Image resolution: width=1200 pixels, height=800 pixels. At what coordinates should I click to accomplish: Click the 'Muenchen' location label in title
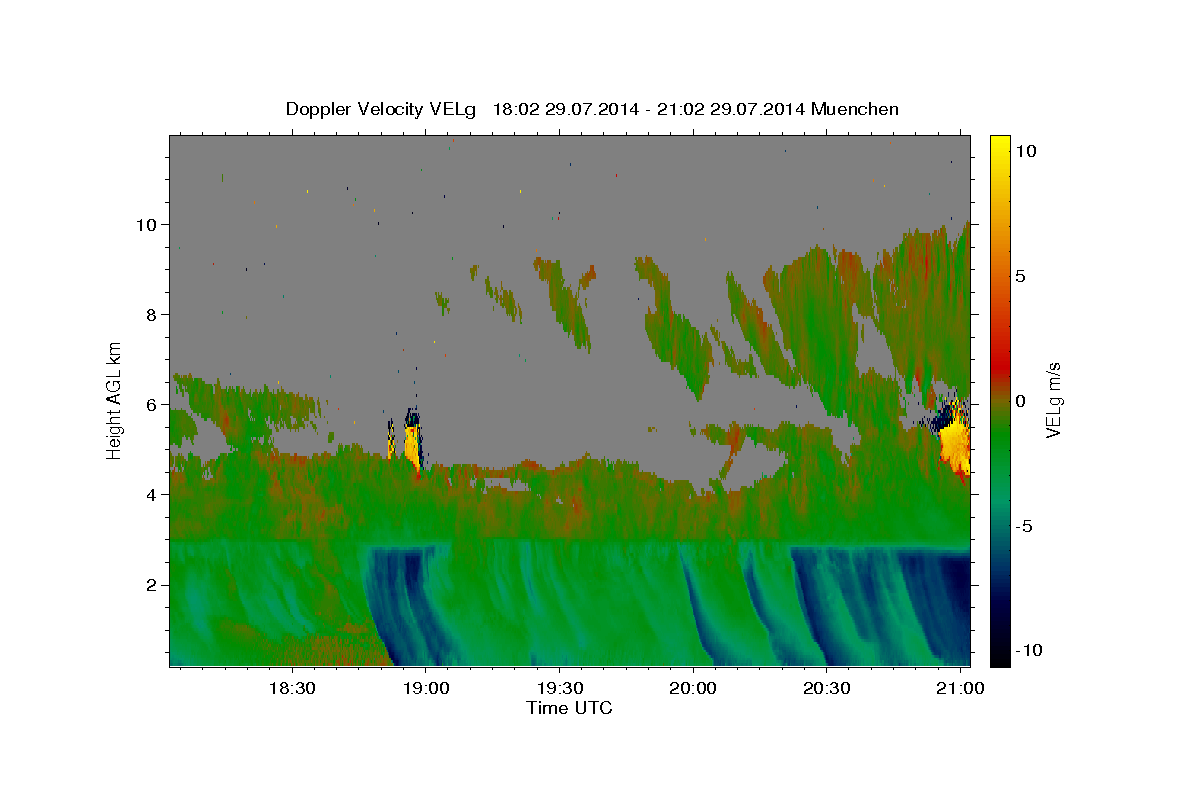click(x=855, y=109)
